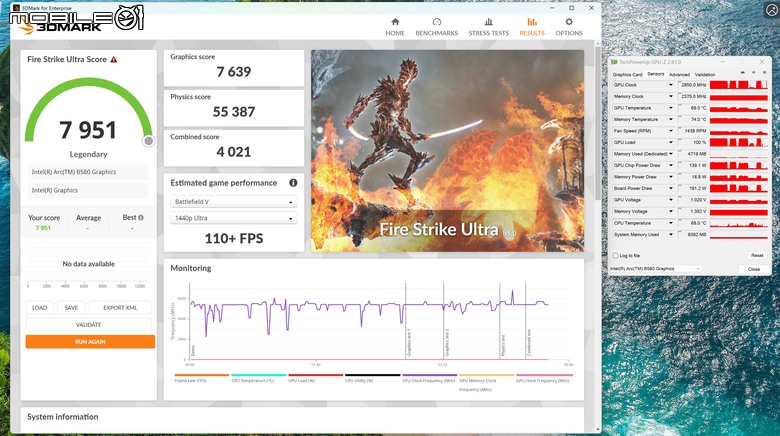This screenshot has height=436, width=780.
Task: Open the GPU Voltage sensor dropdown
Action: click(x=671, y=200)
